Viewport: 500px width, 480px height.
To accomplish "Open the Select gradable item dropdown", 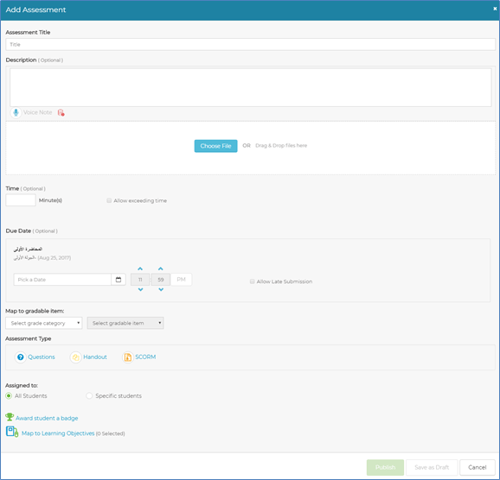I will point(125,323).
